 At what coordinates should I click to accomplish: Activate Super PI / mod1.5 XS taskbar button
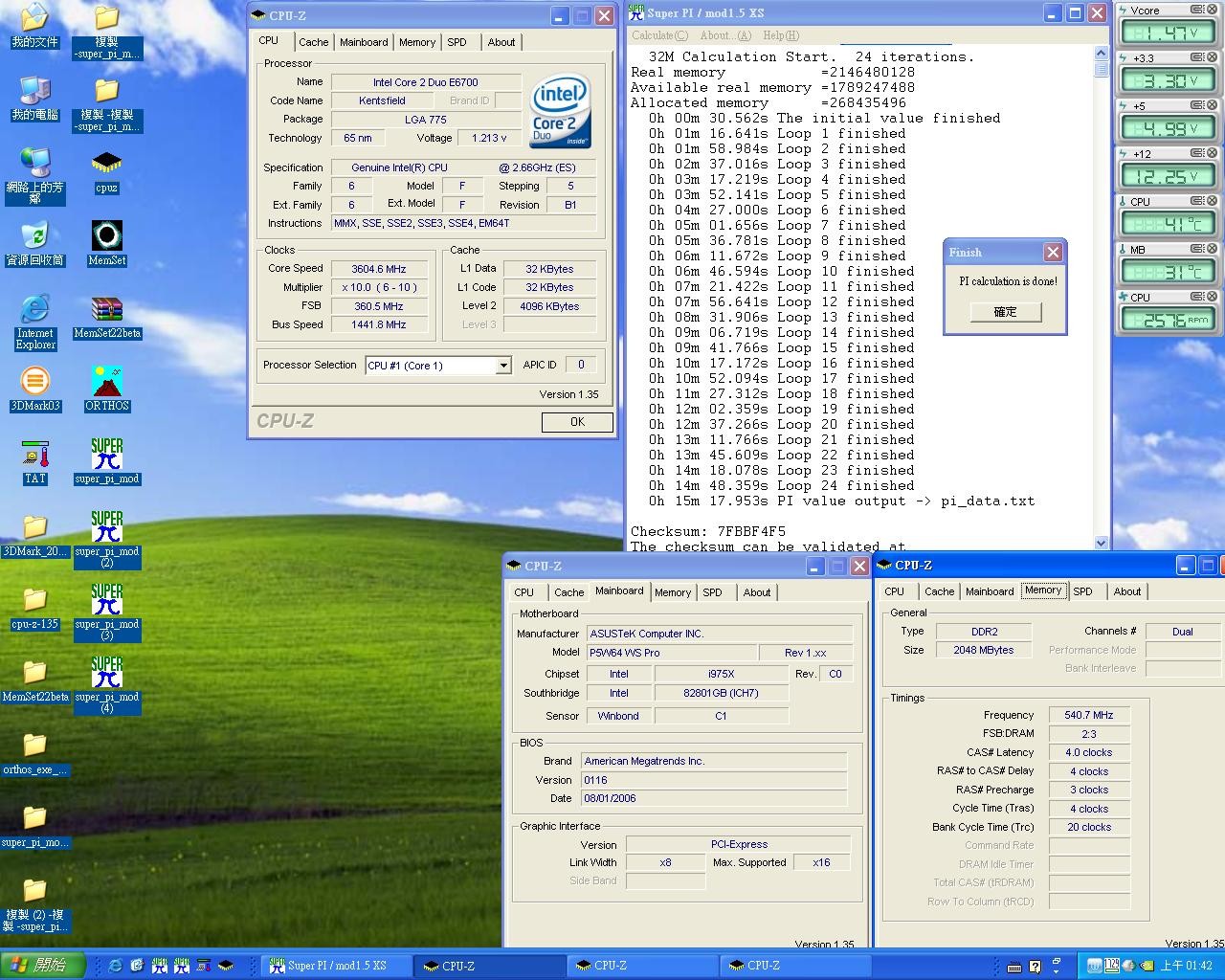click(338, 966)
